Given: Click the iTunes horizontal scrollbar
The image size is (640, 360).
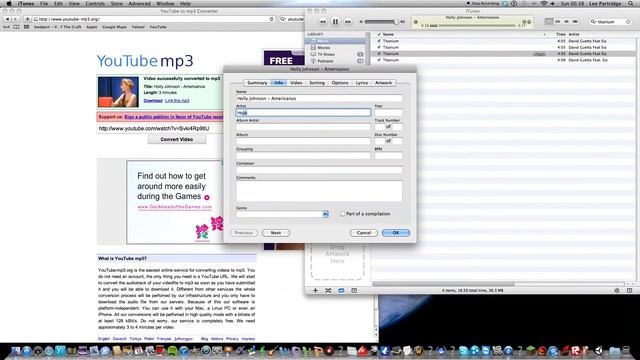Looking at the screenshot, I should (443, 284).
